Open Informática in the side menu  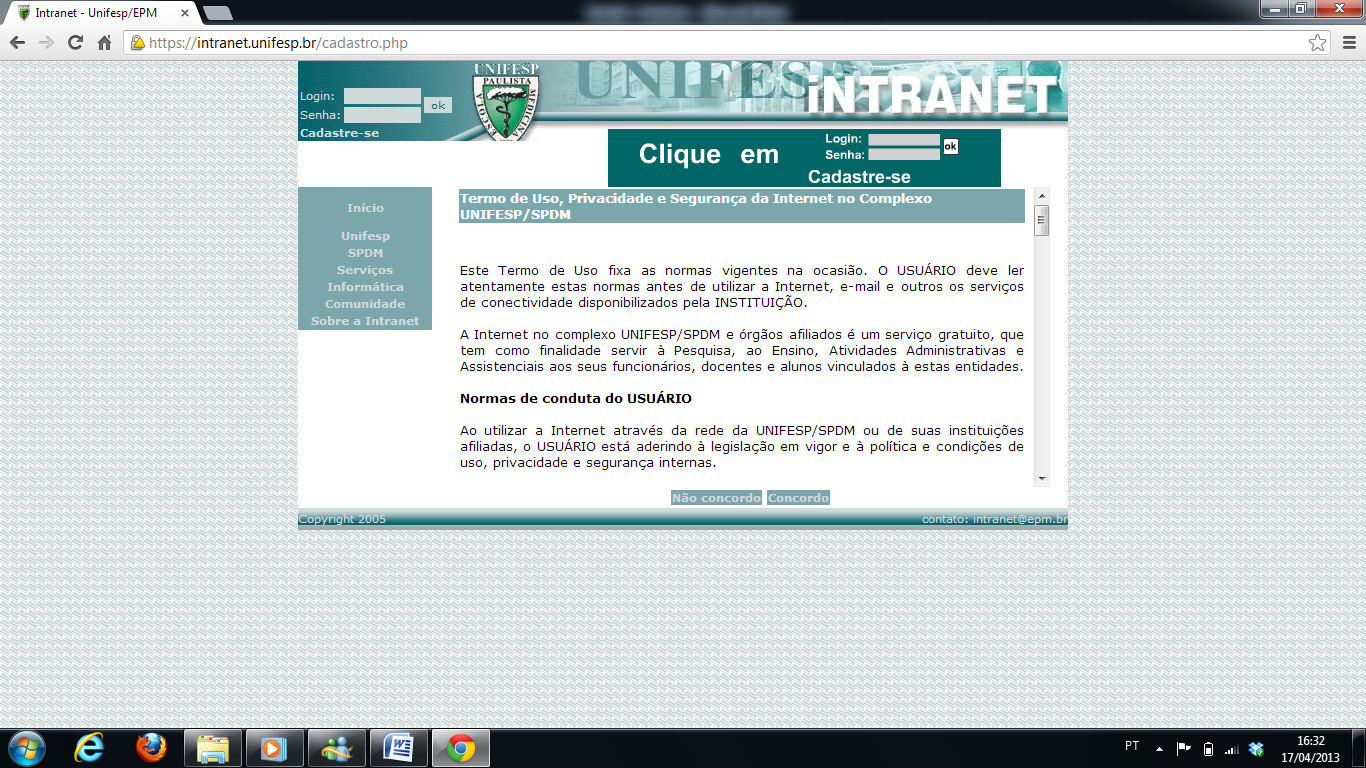point(365,287)
